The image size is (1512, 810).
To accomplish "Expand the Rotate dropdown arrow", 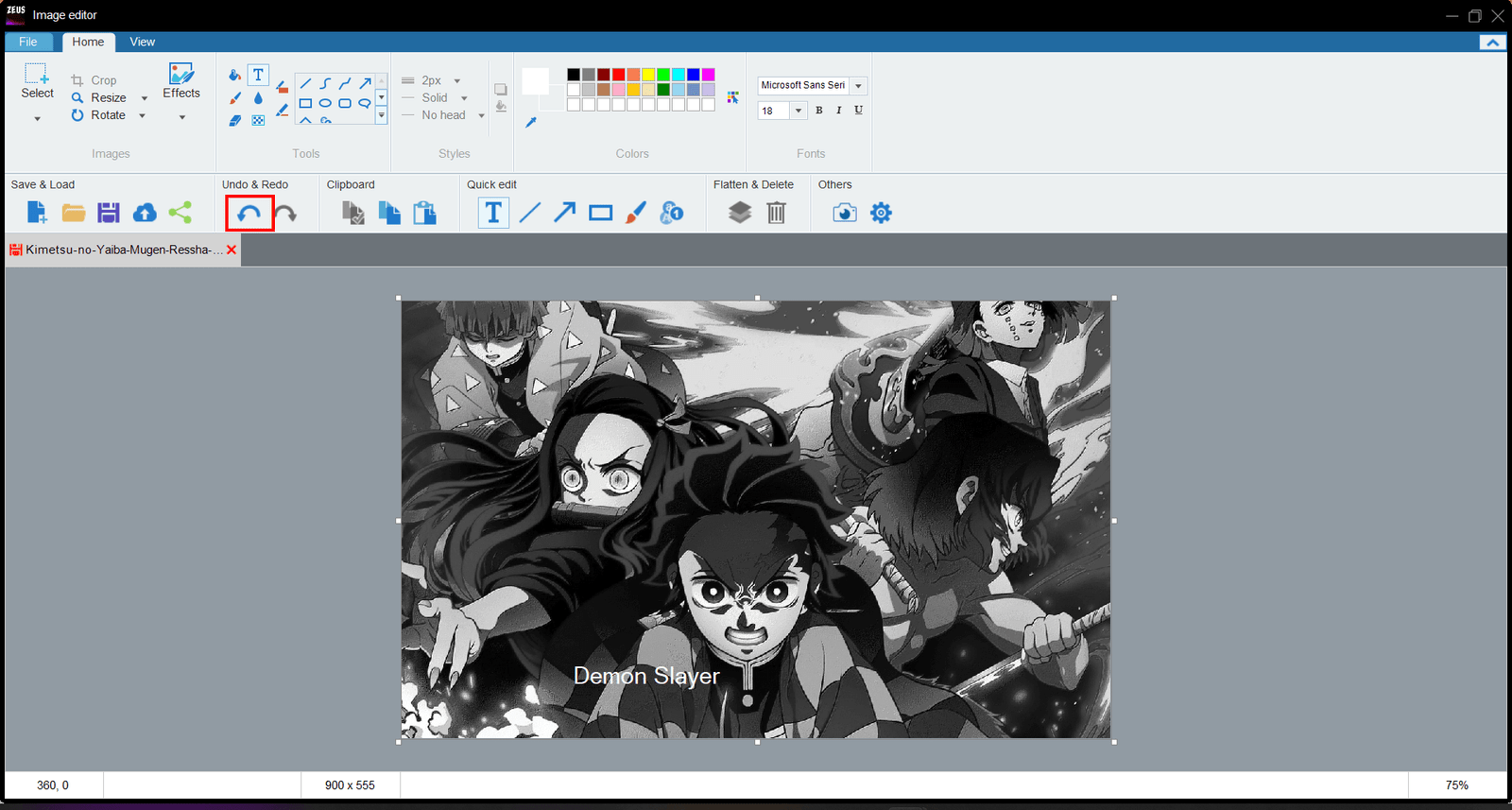I will click(x=143, y=116).
